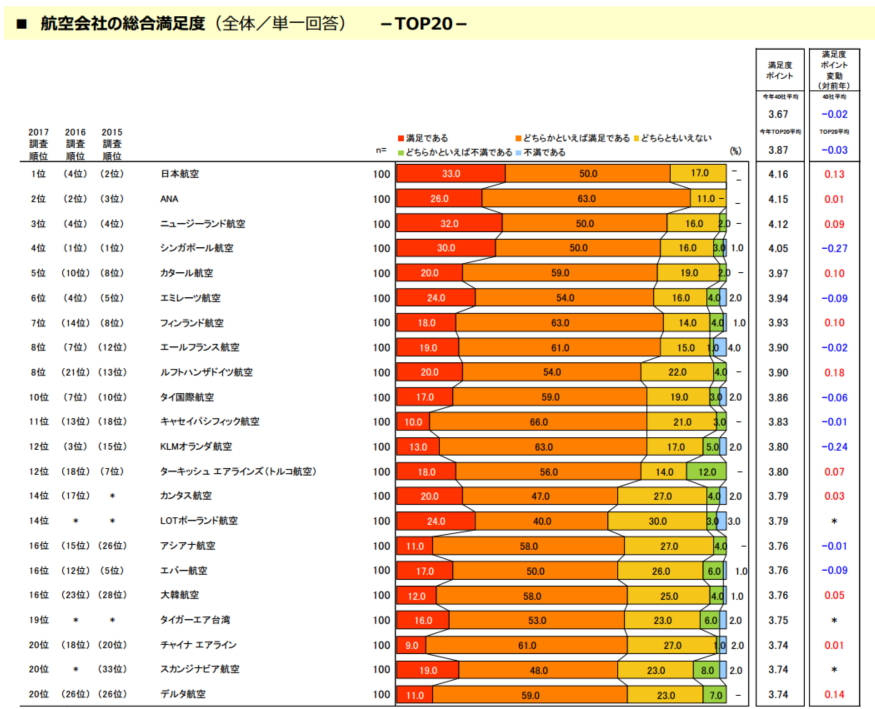The height and width of the screenshot is (709, 875).
Task: Click the 3.94 satisfaction score
Action: click(x=778, y=298)
